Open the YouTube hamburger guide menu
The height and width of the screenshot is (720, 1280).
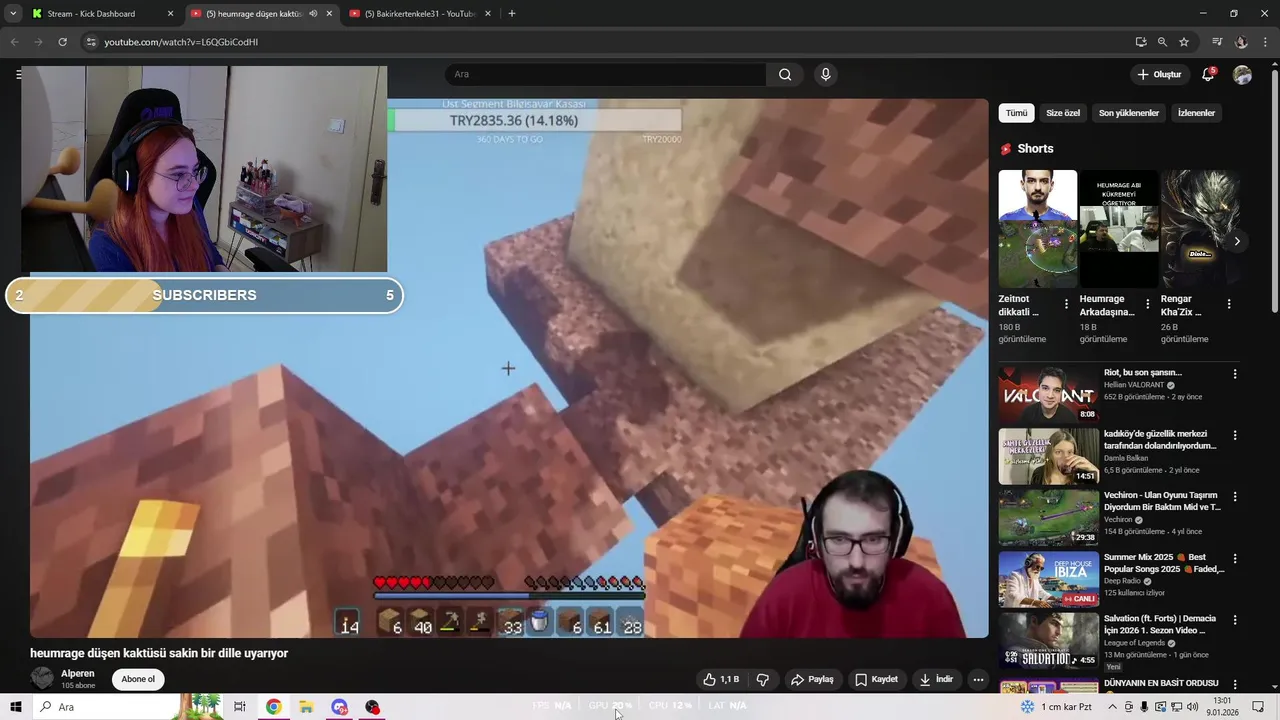pos(18,74)
